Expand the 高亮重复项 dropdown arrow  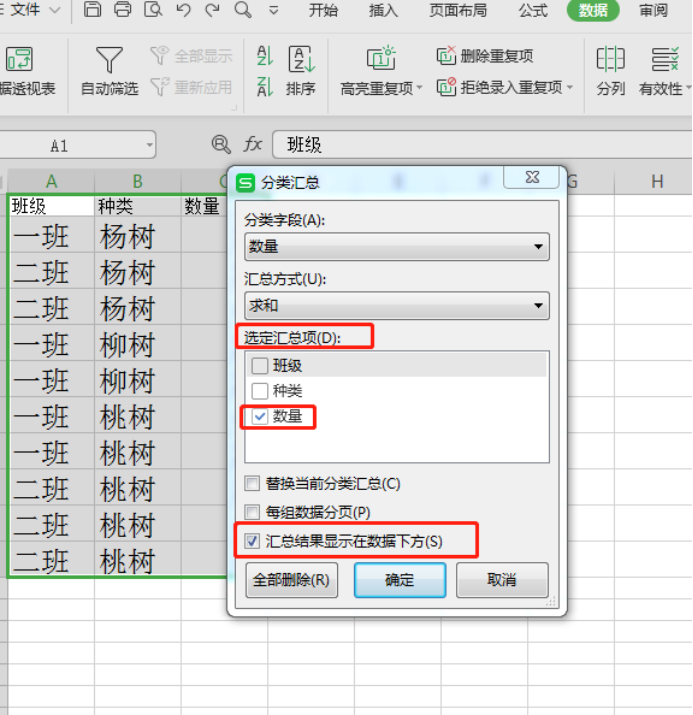pos(419,87)
